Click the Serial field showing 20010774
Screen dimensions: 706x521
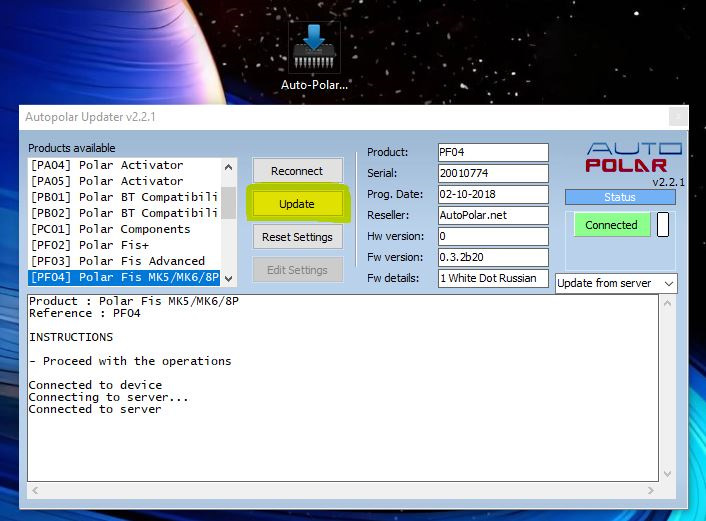pyautogui.click(x=493, y=173)
